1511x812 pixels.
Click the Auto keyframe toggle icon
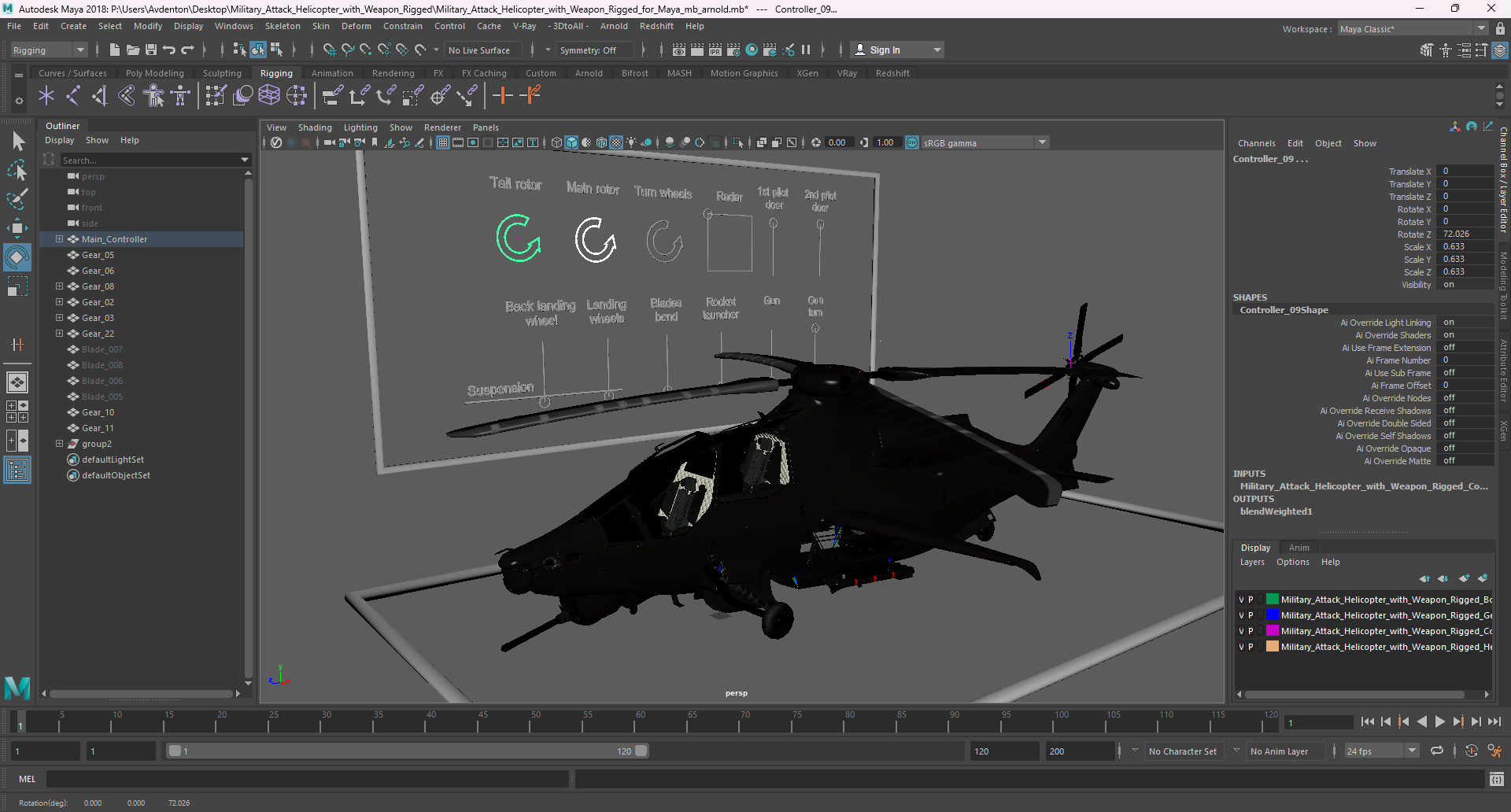click(x=1472, y=751)
